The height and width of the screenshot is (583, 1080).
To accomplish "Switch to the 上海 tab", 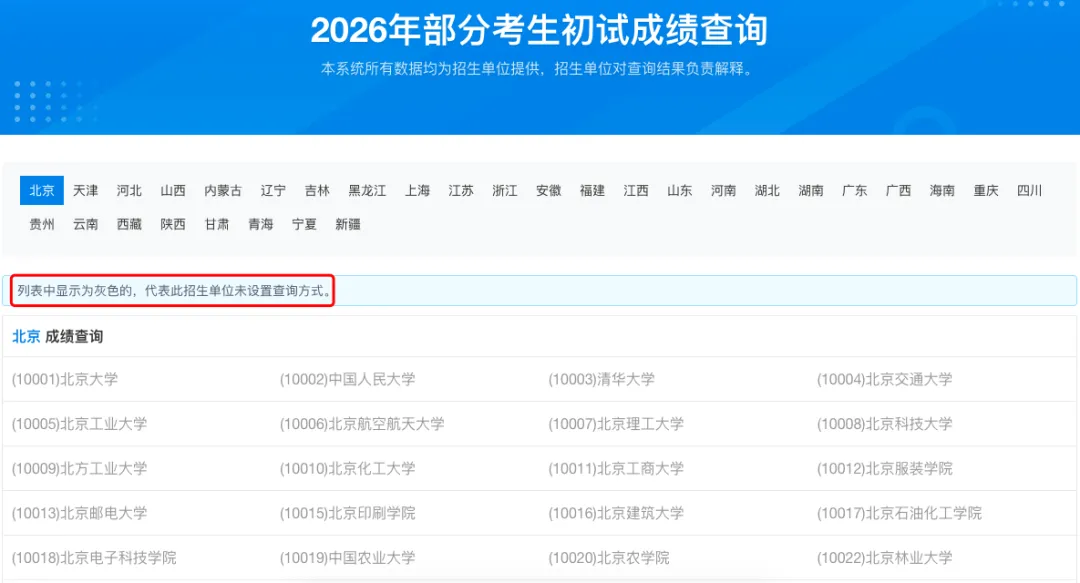I will point(417,190).
